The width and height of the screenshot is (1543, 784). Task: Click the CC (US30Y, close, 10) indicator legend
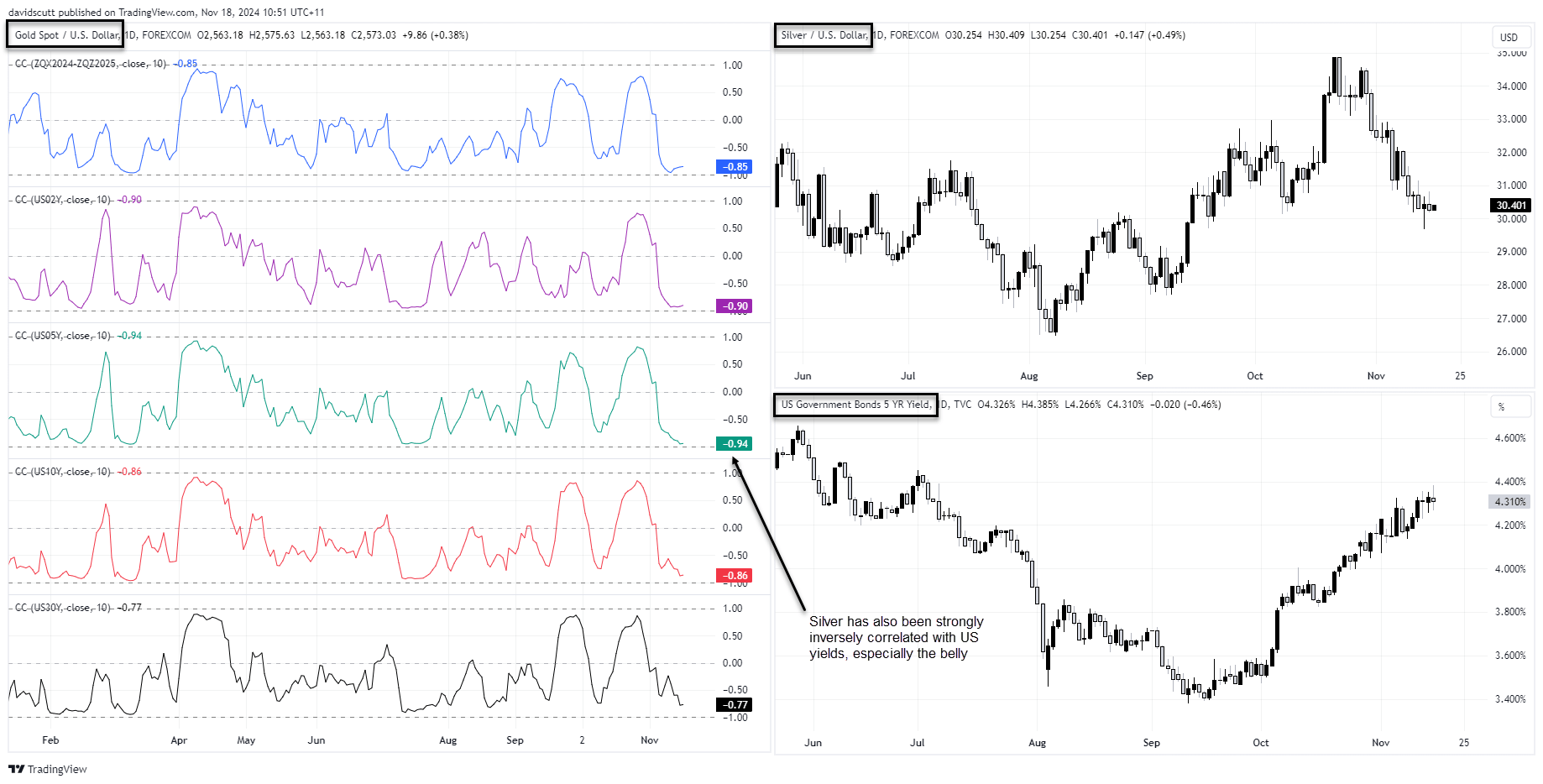tap(63, 608)
